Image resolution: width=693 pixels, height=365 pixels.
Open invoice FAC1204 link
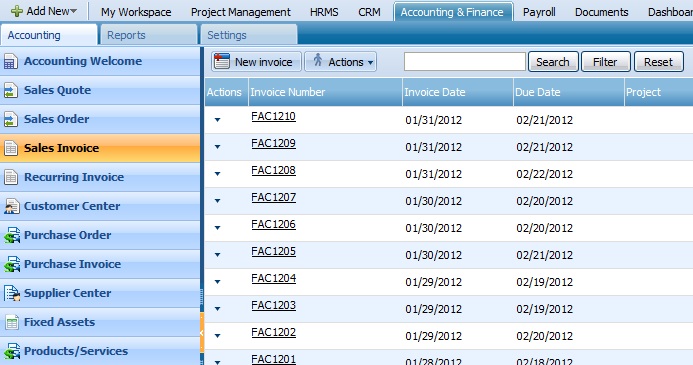[274, 278]
